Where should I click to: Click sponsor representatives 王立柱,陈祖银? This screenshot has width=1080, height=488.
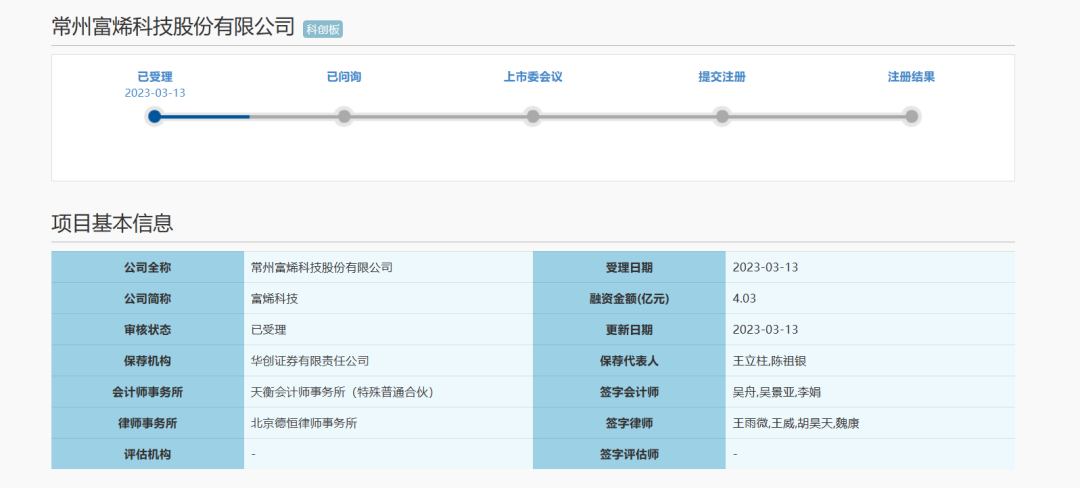click(770, 360)
